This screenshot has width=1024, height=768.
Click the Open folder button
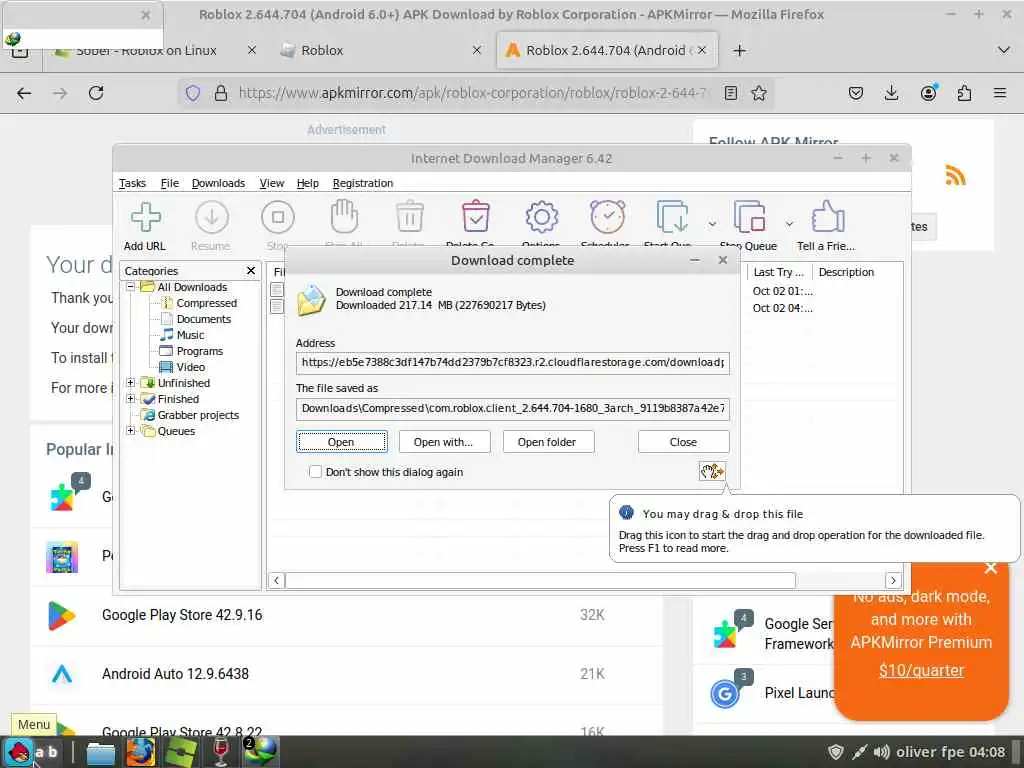coord(548,441)
